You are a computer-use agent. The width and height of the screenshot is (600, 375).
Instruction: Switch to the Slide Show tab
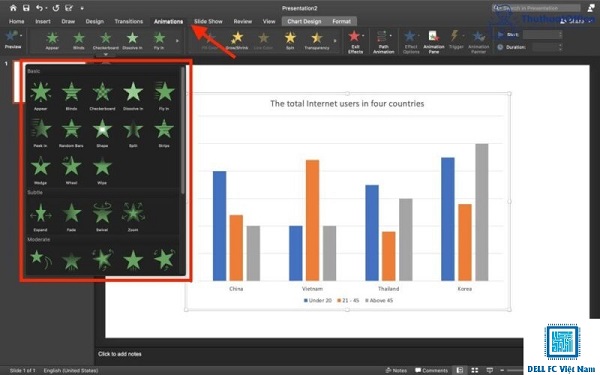(x=208, y=21)
